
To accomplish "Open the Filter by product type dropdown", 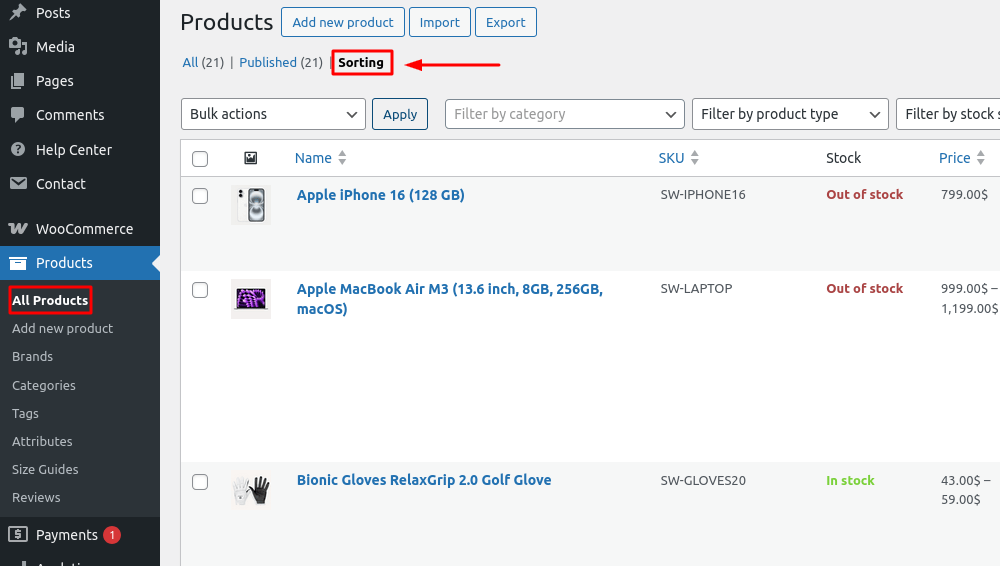I will point(790,114).
